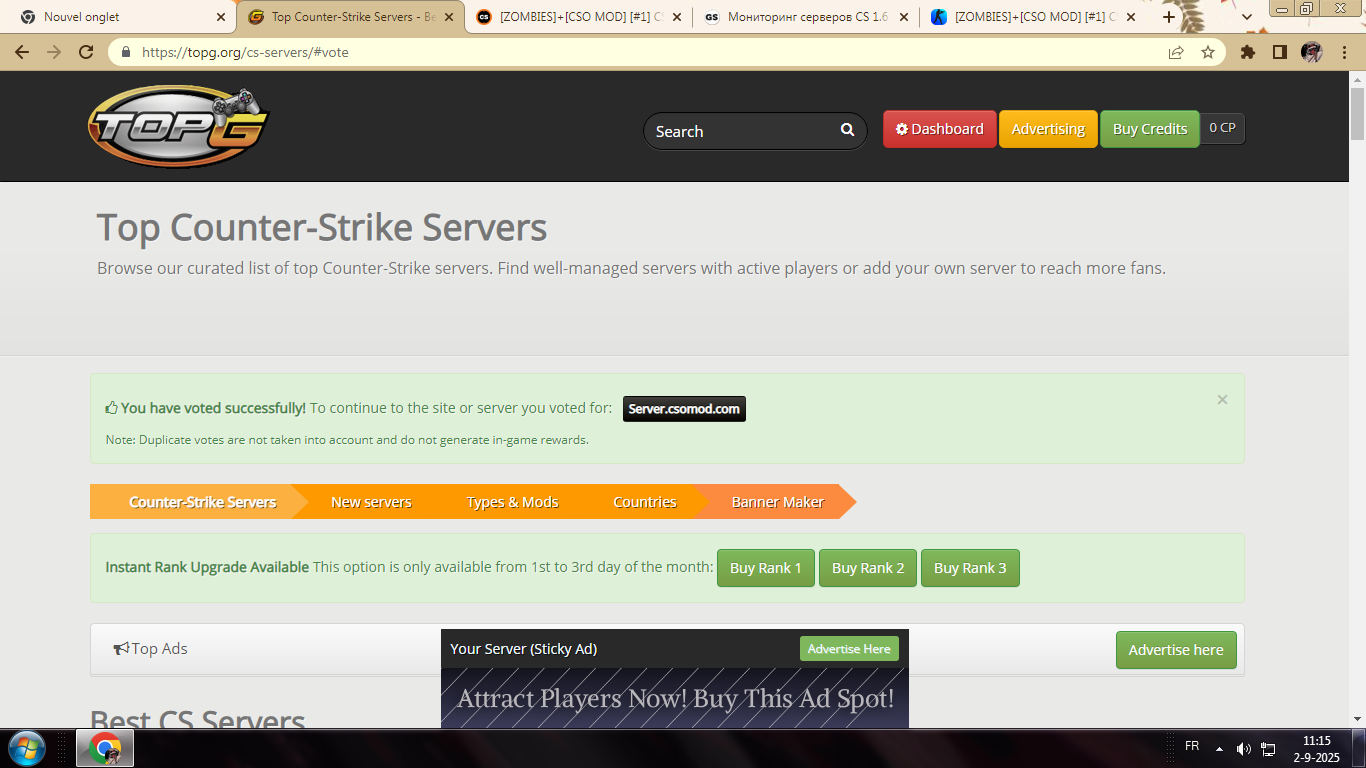The height and width of the screenshot is (768, 1366).
Task: Click the page vertical scrollbar
Action: click(1357, 400)
